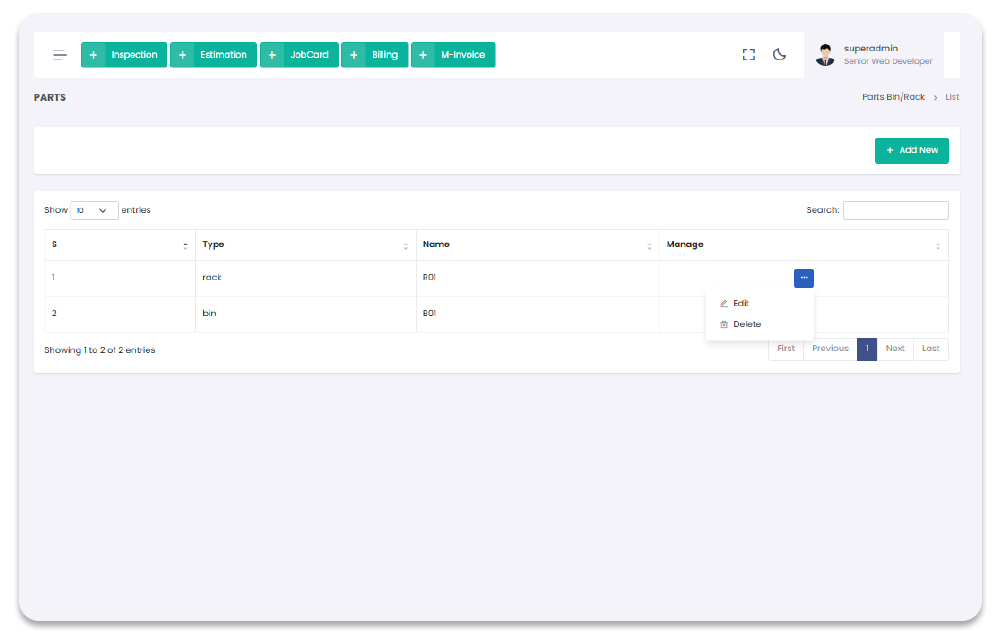Screen dimensions: 1000x633
Task: Toggle dark mode with the moon icon
Action: pyautogui.click(x=779, y=55)
